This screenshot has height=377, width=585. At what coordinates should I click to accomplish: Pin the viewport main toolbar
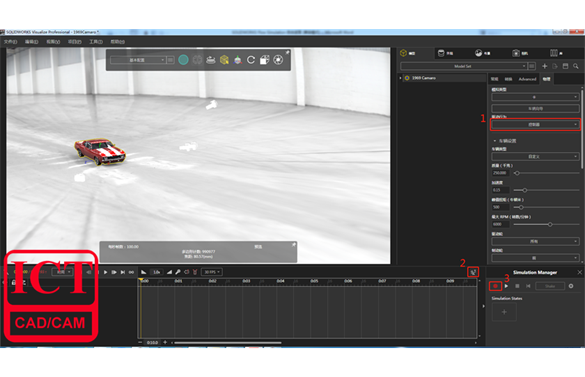click(287, 53)
